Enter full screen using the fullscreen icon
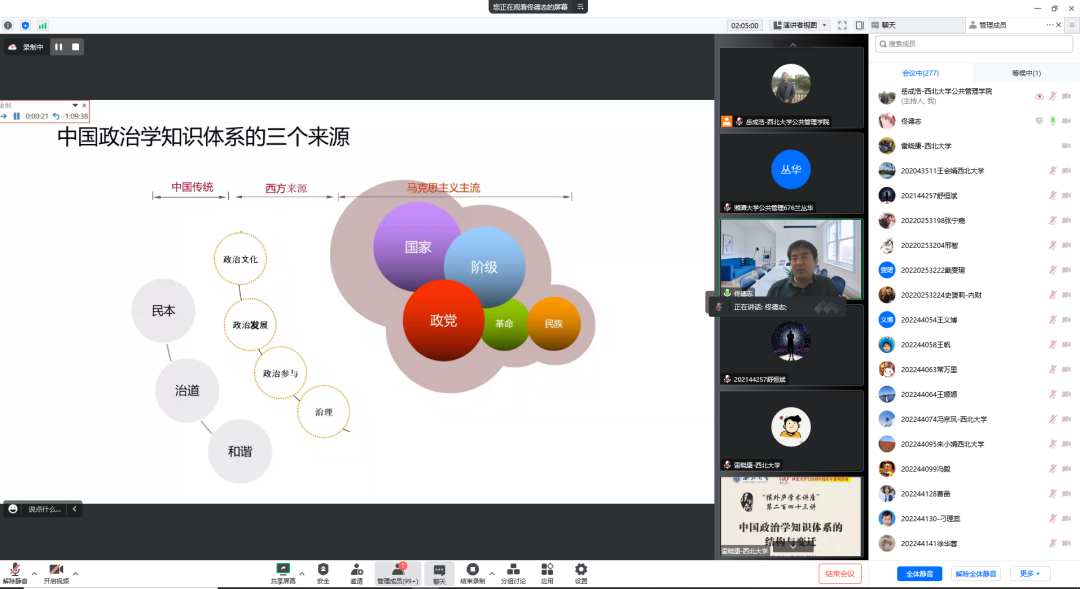Viewport: 1080px width, 589px height. tap(842, 25)
